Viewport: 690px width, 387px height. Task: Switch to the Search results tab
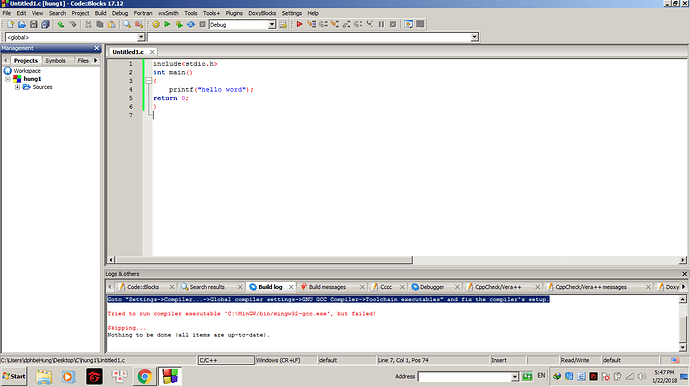click(207, 287)
